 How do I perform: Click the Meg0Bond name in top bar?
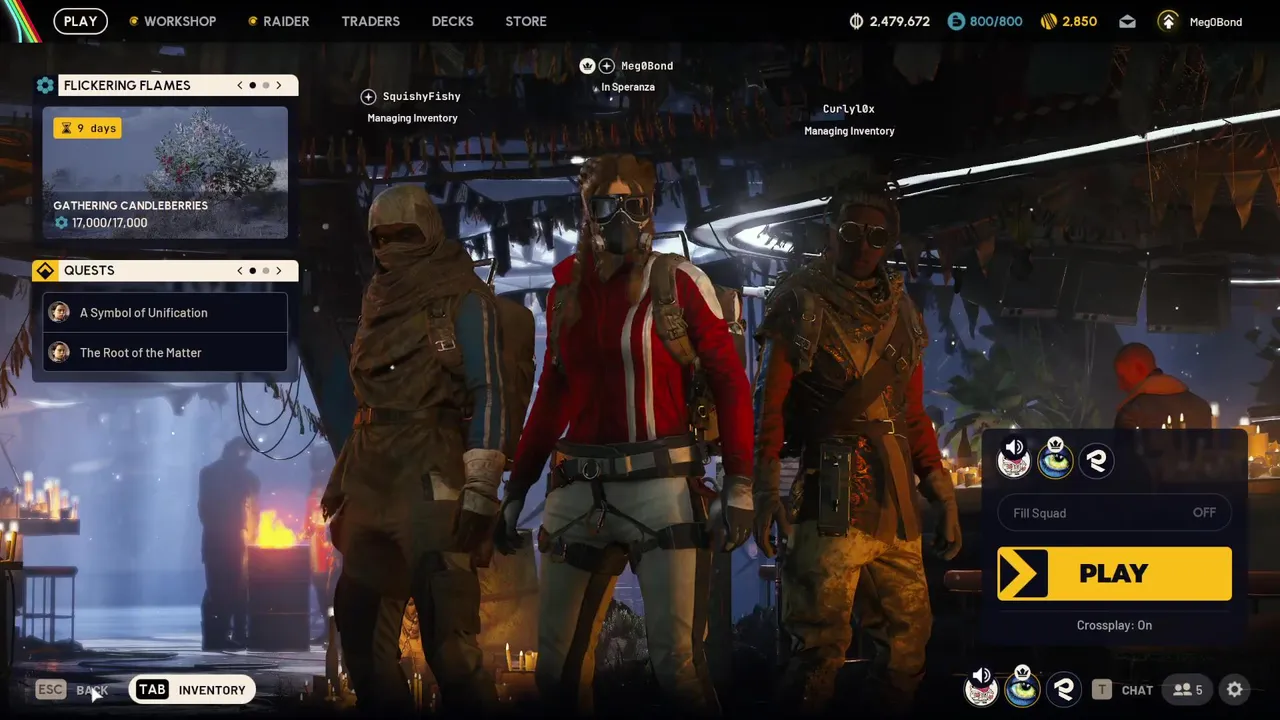[1216, 22]
